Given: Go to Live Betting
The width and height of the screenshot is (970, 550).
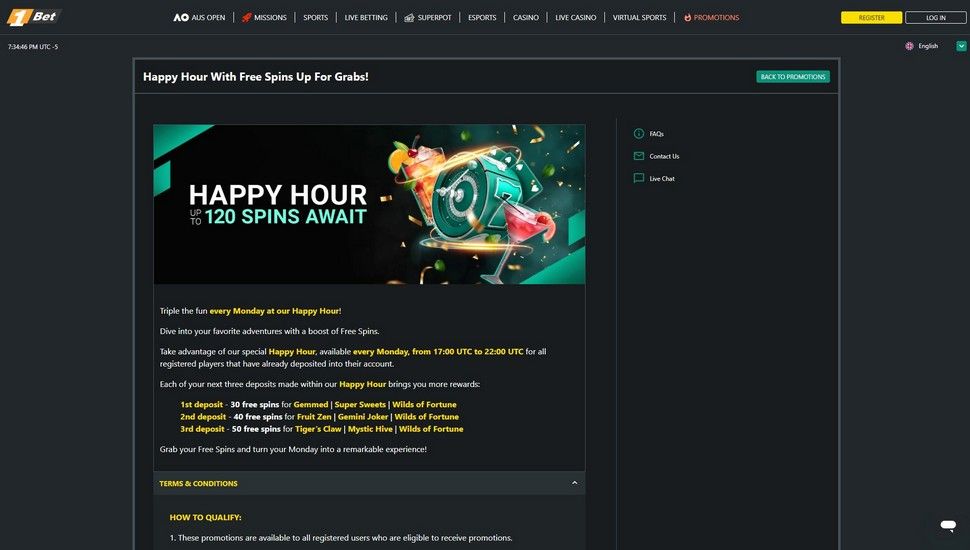Looking at the screenshot, I should point(366,17).
